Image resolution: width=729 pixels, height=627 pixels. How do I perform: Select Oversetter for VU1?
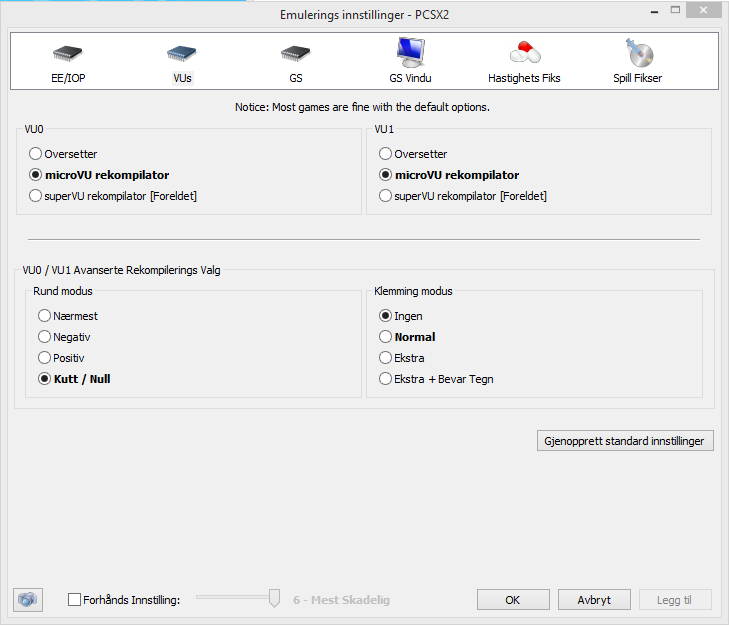coord(413,154)
